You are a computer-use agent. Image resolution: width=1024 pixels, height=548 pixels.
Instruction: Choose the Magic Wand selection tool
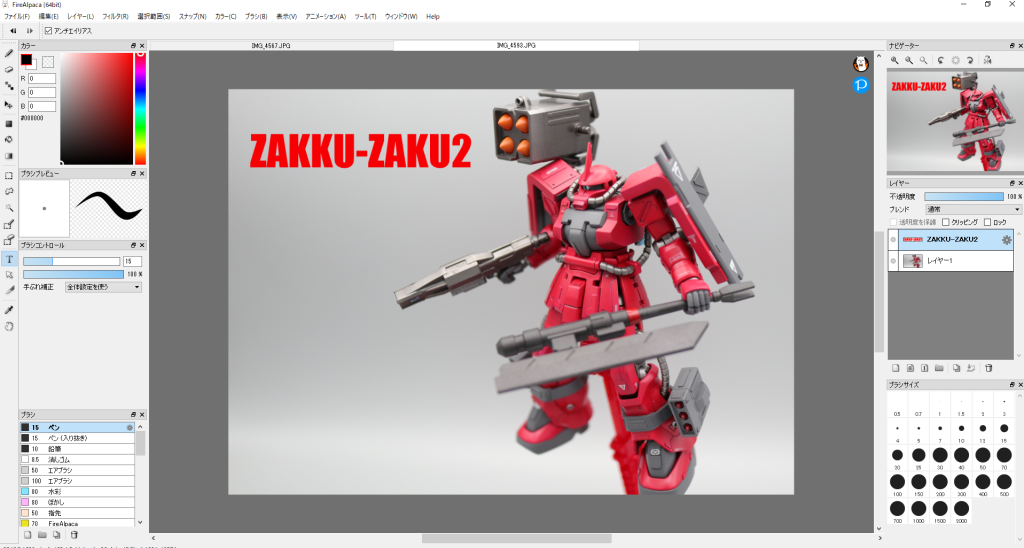9,207
